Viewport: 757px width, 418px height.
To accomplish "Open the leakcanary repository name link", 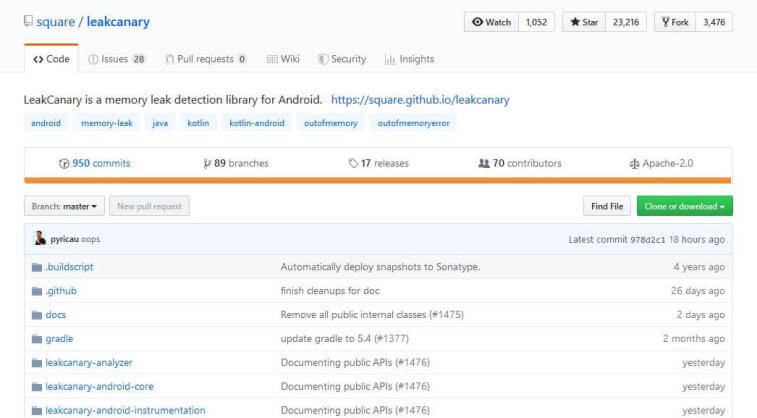I will 118,22.
